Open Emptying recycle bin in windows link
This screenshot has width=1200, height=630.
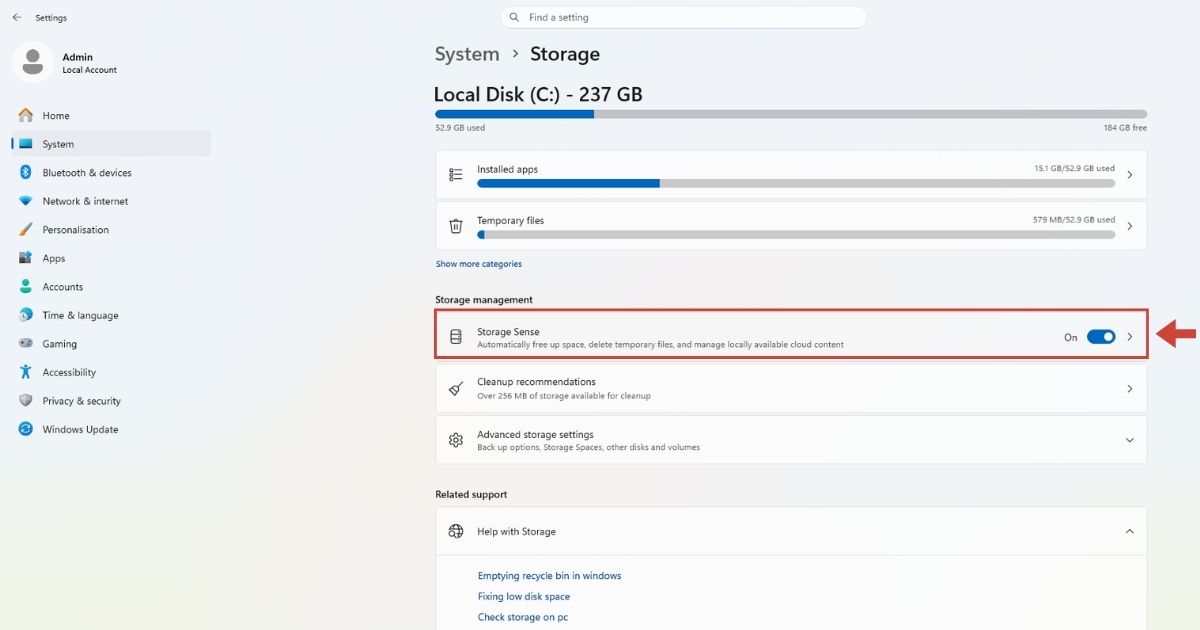coord(549,576)
